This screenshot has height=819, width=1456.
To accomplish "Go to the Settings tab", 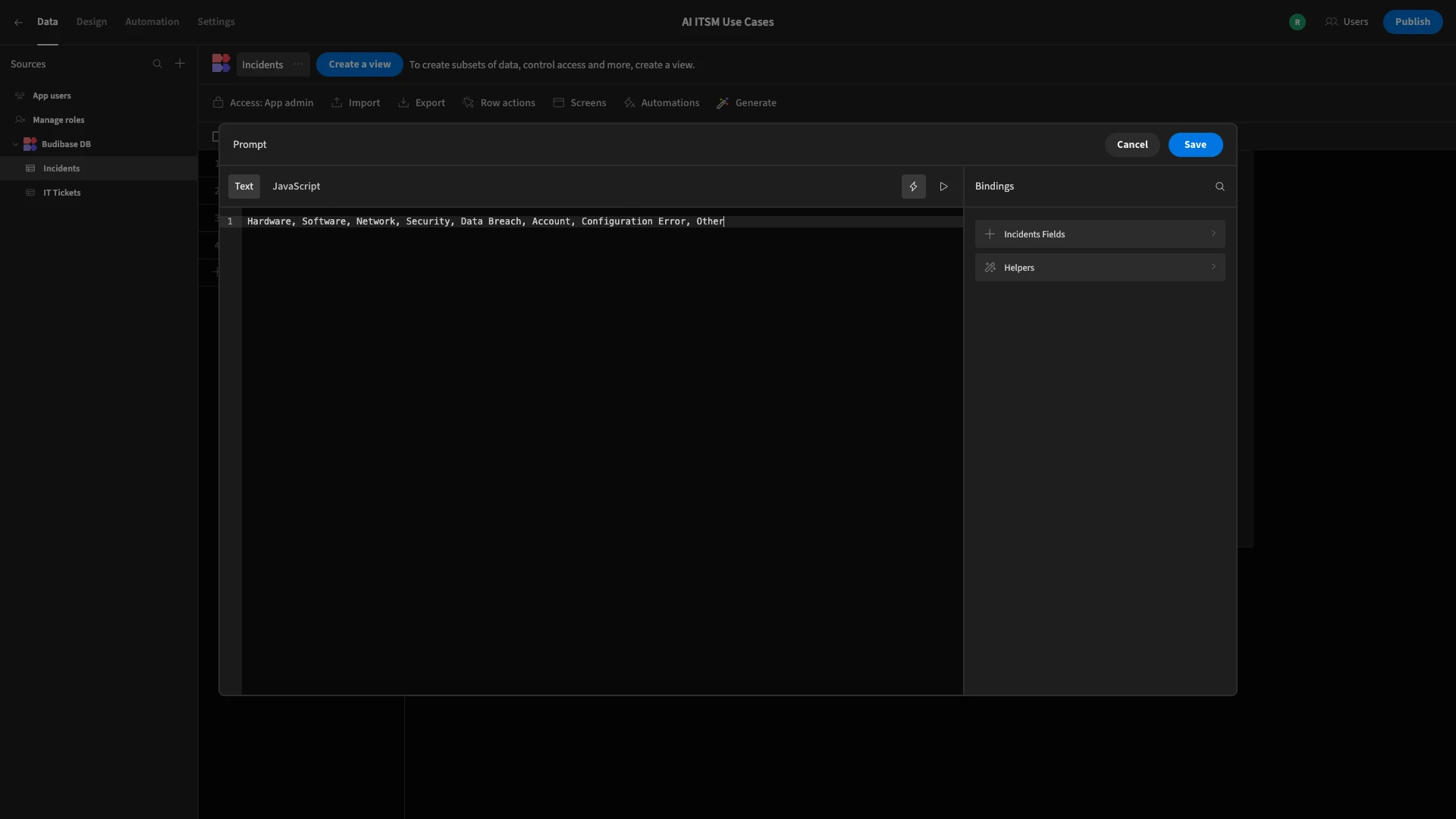I will click(216, 22).
